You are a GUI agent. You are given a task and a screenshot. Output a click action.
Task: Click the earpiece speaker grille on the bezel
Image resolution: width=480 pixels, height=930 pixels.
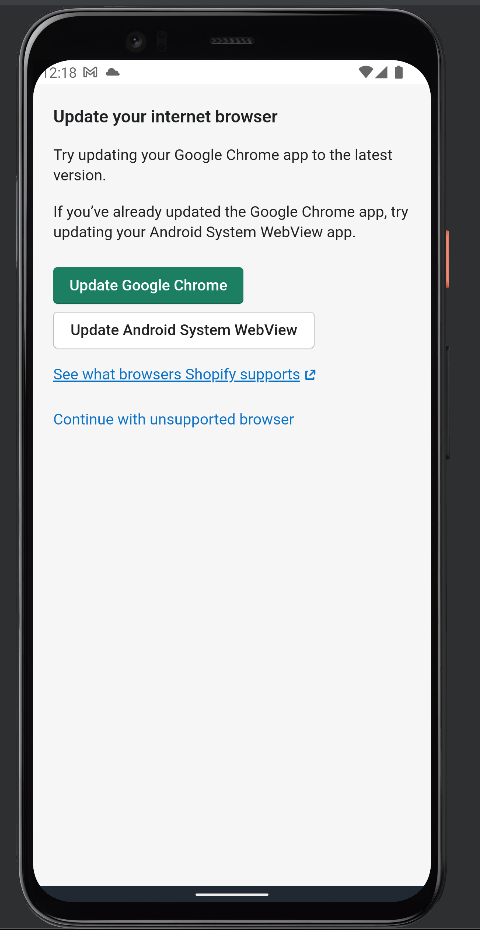[x=232, y=41]
